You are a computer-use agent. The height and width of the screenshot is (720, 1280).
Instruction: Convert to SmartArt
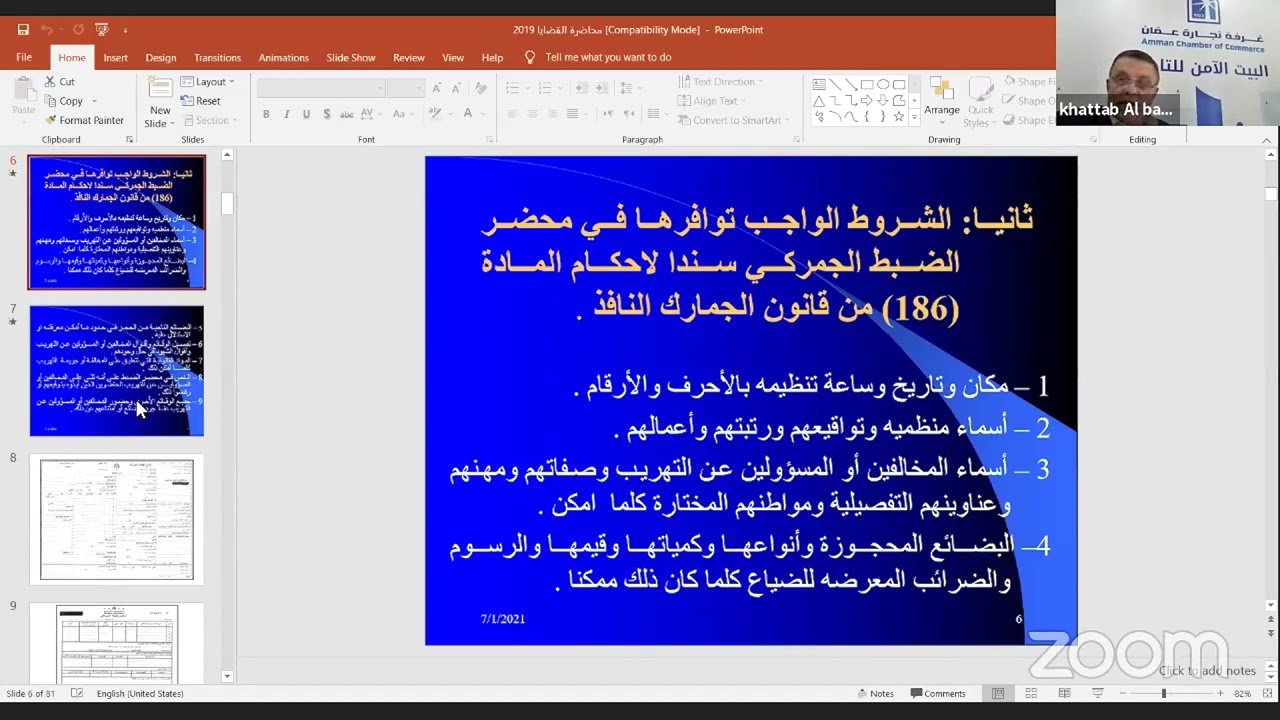734,120
